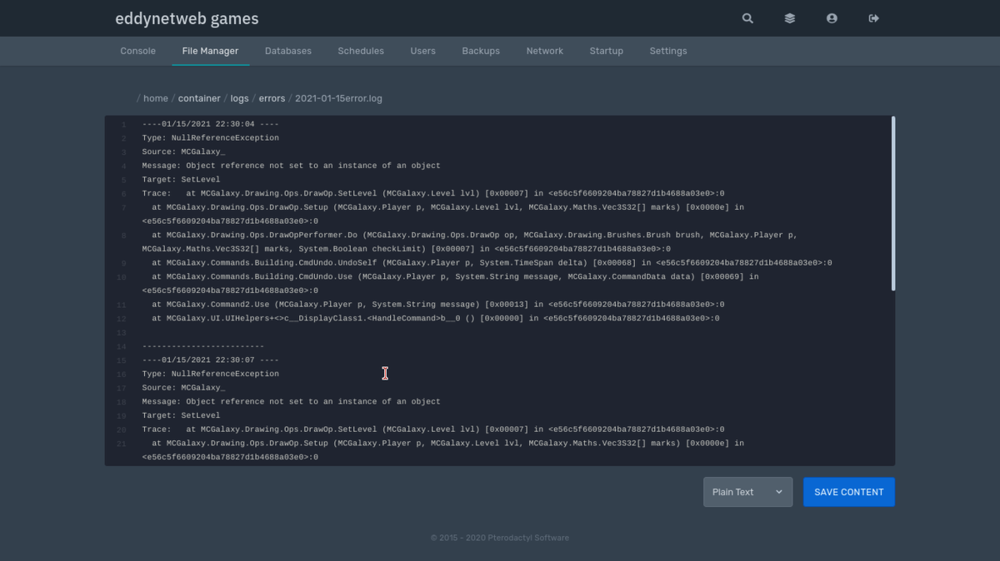The height and width of the screenshot is (561, 1000).
Task: Click the line '----01/15/2021 22:30:04 ----'
Action: click(210, 124)
